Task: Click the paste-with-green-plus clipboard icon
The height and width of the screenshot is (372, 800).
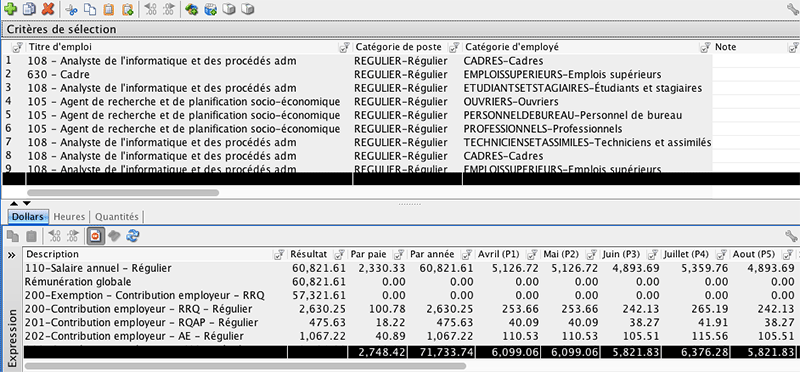Action: [127, 9]
